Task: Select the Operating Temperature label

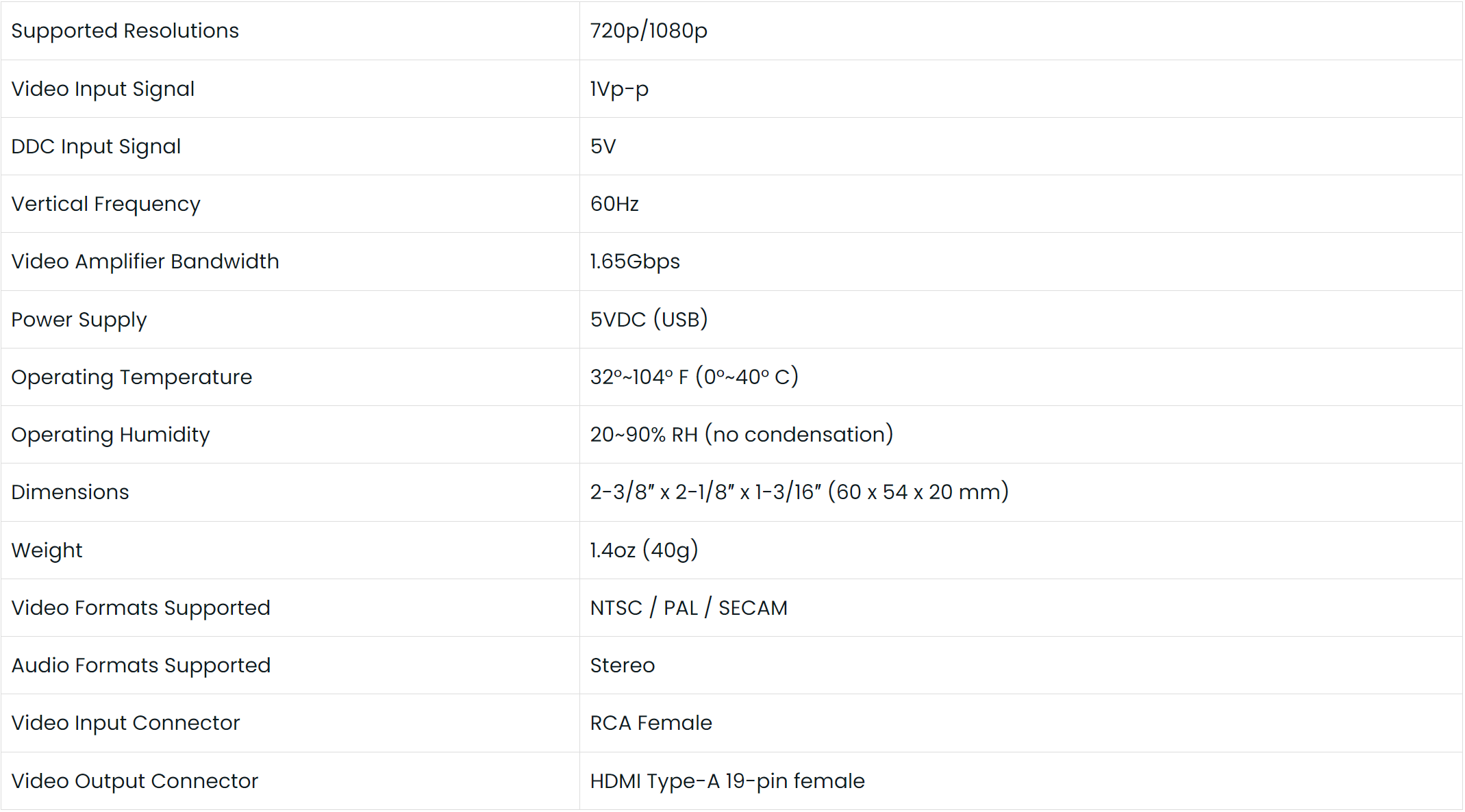Action: [132, 377]
